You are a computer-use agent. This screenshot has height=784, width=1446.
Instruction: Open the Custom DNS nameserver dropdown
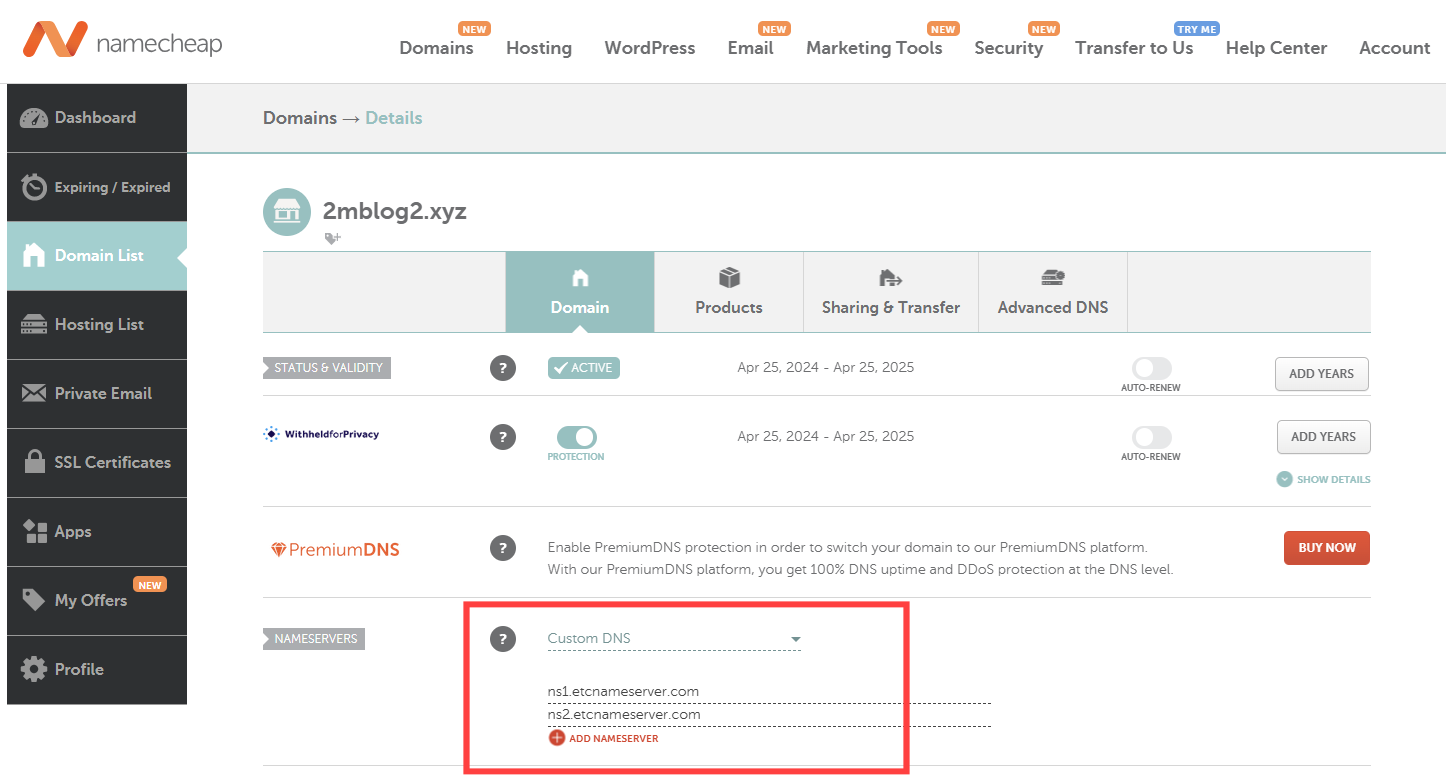click(x=674, y=639)
